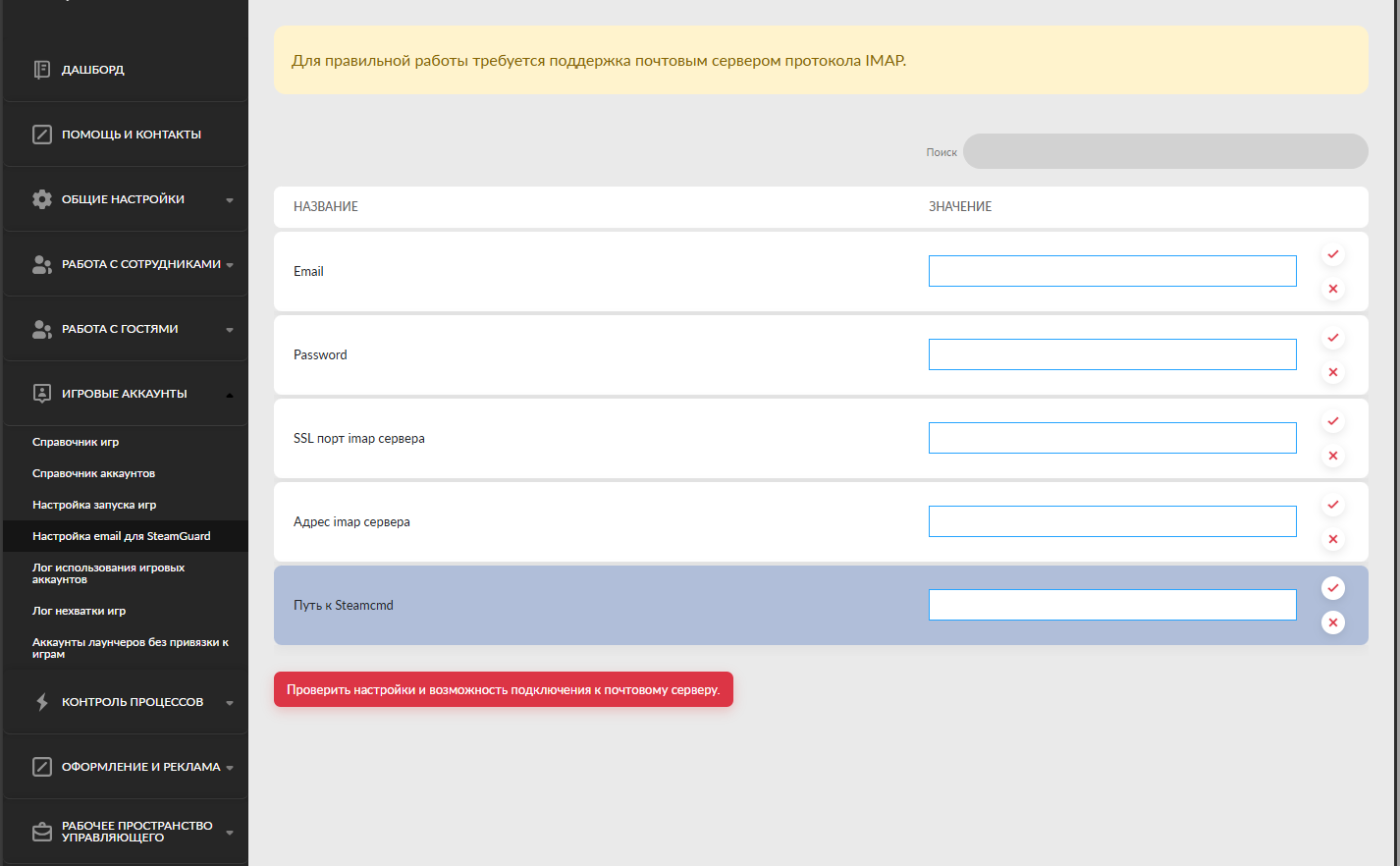
Task: Collapse the ИГРОВЫЕ АККАУНТЫ menu arrow
Action: tap(230, 395)
